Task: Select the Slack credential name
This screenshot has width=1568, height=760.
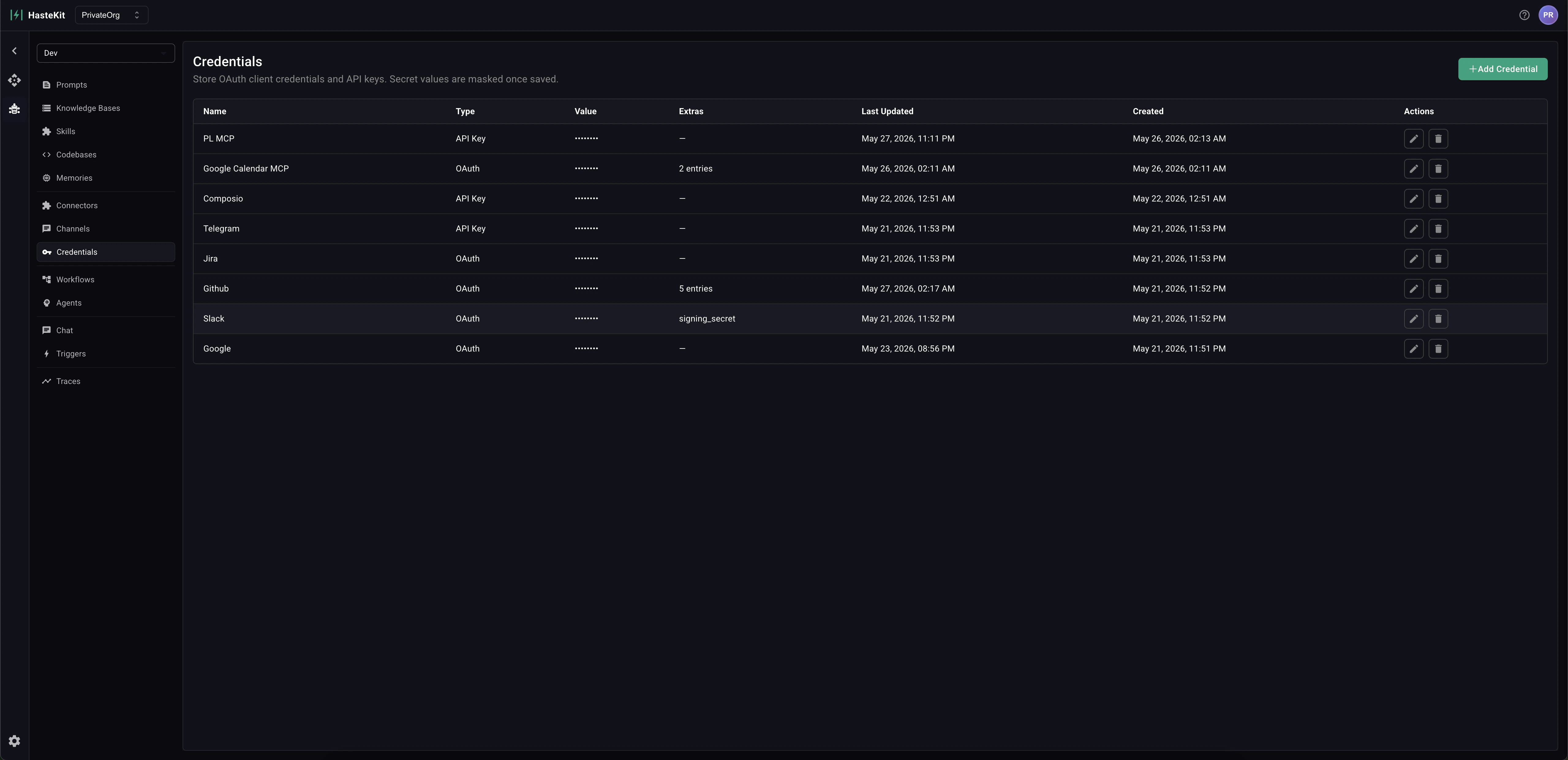Action: click(x=214, y=319)
